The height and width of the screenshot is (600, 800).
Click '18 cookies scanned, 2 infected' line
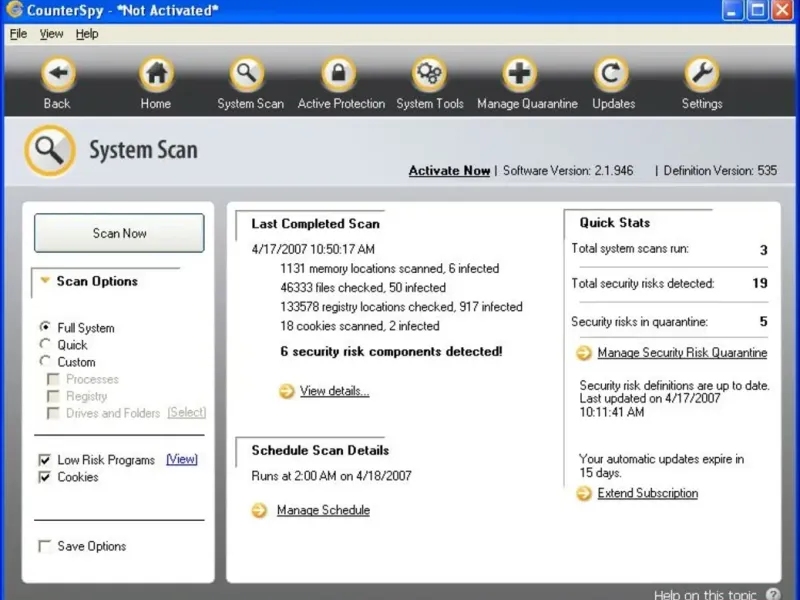[360, 326]
